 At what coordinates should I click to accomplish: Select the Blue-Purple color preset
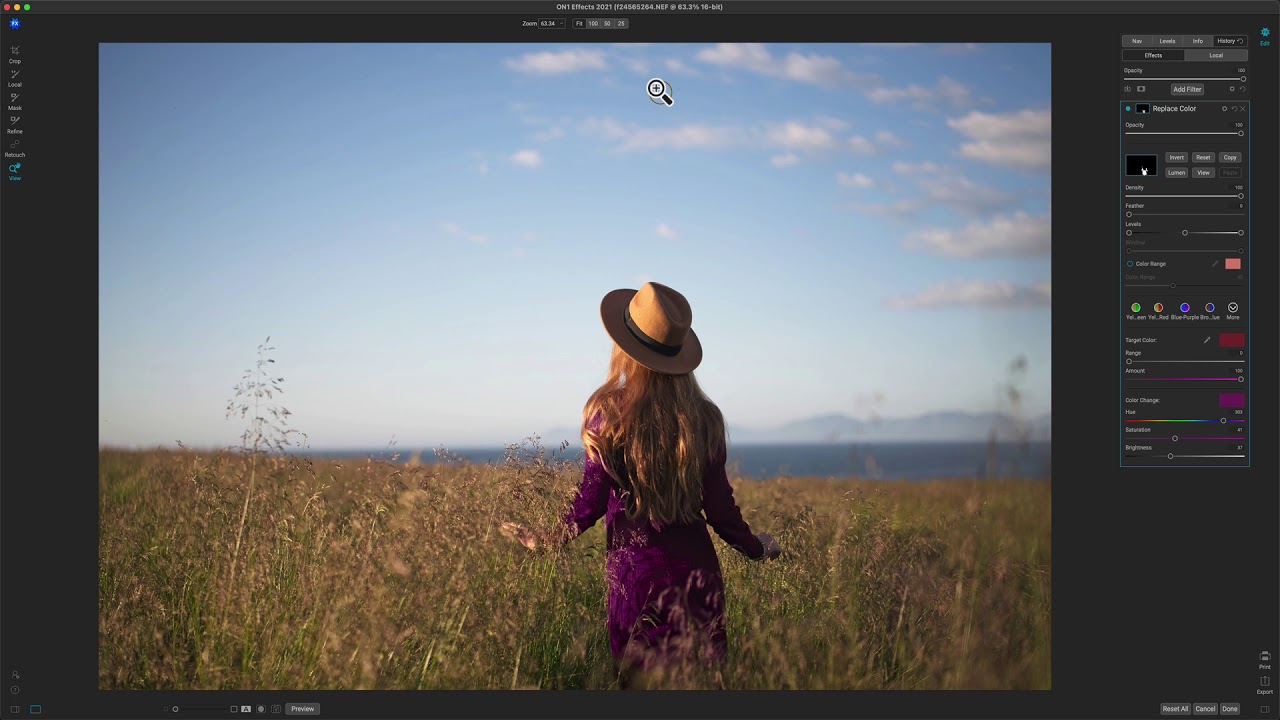click(x=1185, y=308)
